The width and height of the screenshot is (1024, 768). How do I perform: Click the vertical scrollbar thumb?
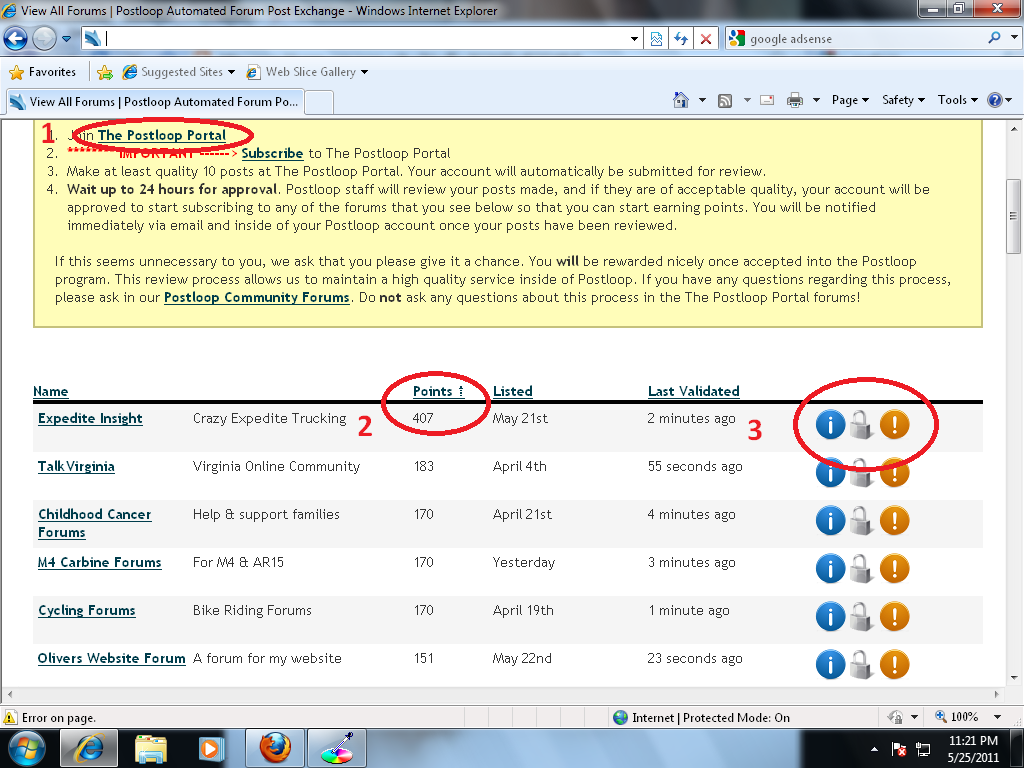[x=1013, y=216]
